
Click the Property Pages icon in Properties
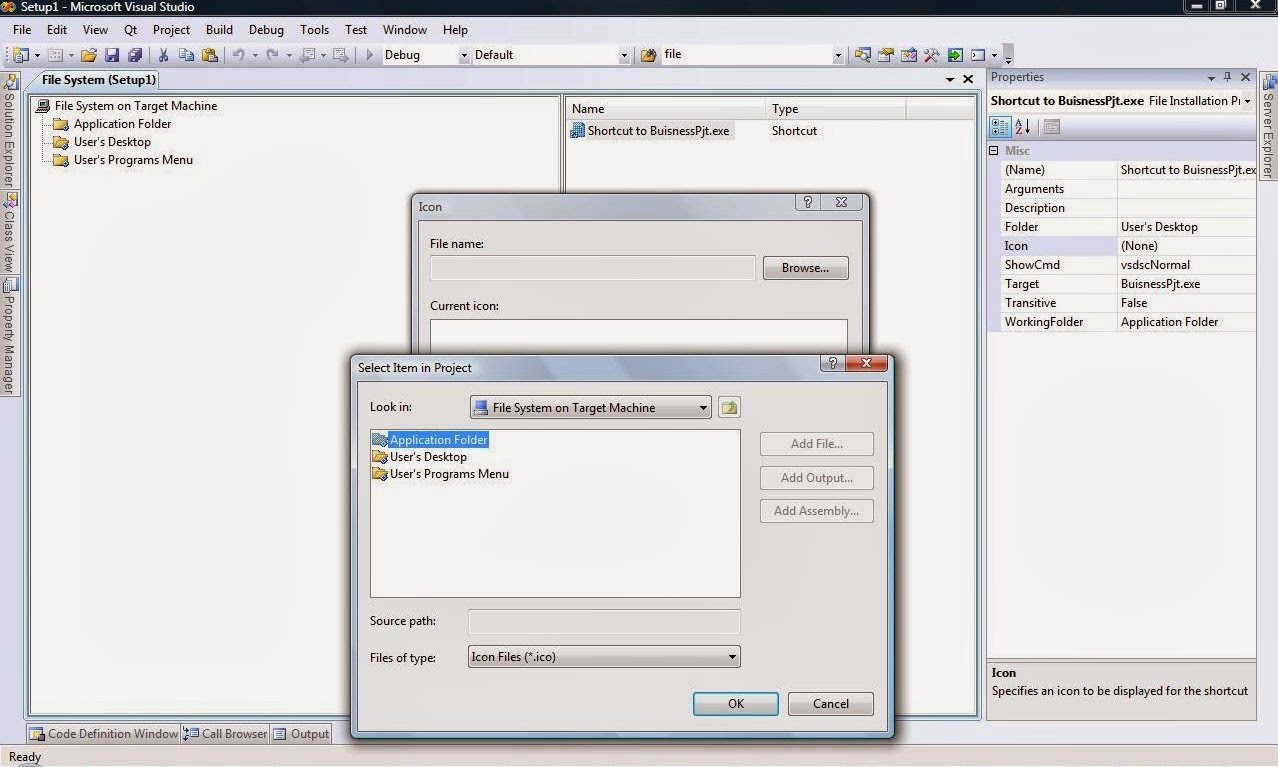1052,127
